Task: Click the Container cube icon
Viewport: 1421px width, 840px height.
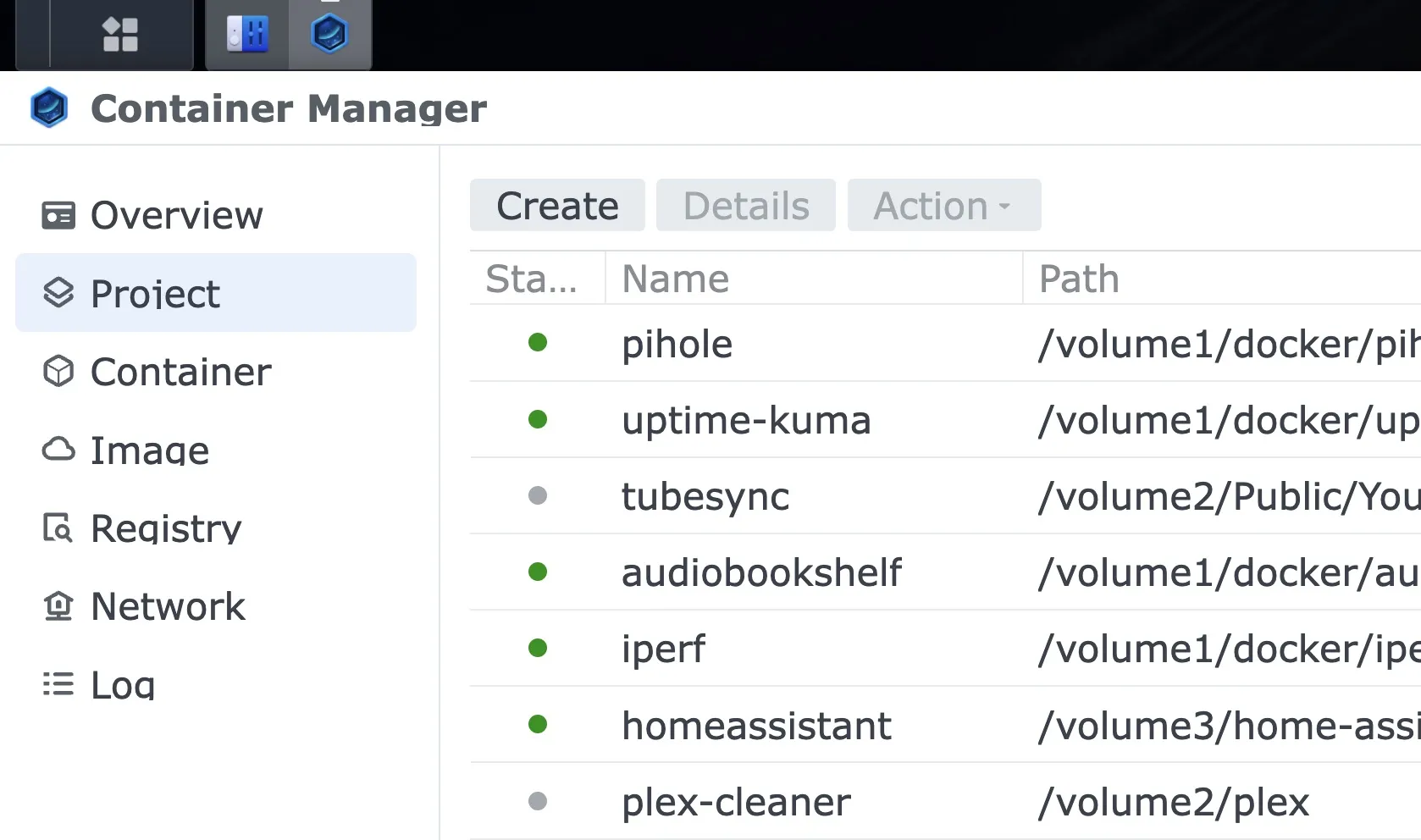Action: point(58,371)
